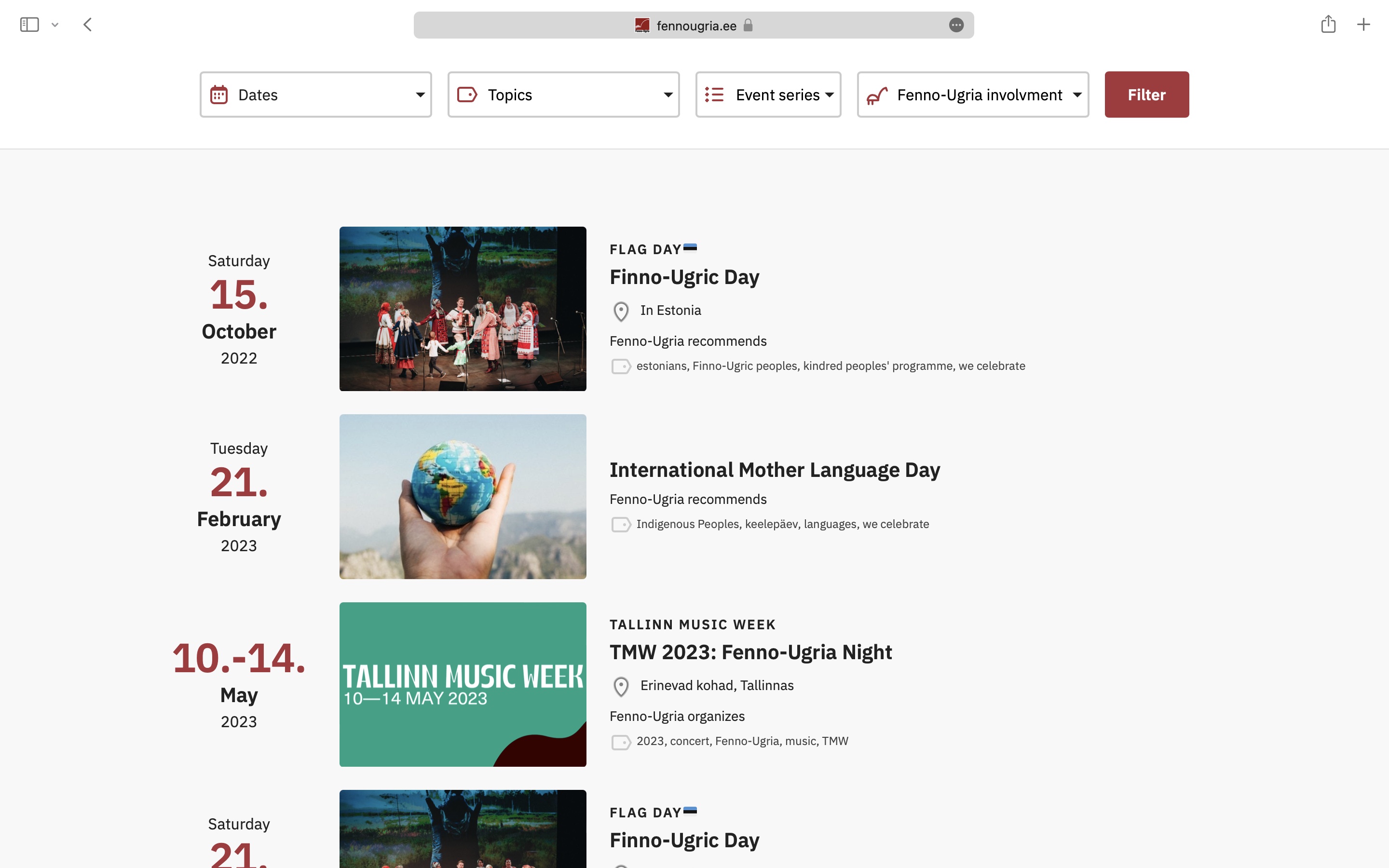Click the Estonian flag icon next to the first FLAG DAY

[691, 247]
